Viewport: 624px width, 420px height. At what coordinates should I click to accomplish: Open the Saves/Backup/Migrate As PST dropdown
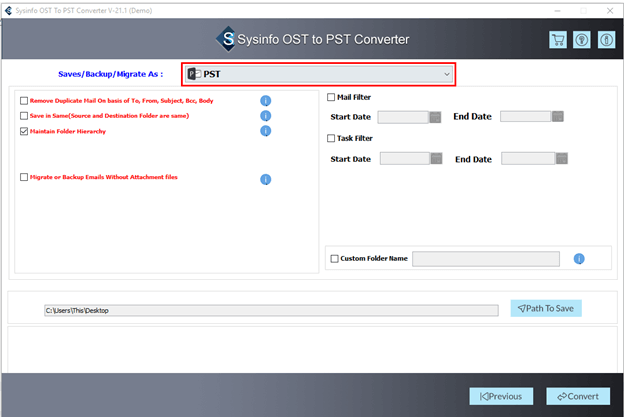tap(318, 74)
